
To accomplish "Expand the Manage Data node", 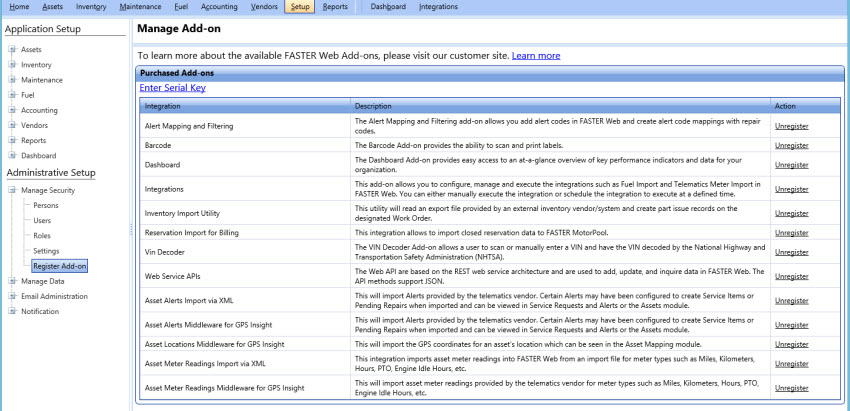I will pos(11,281).
